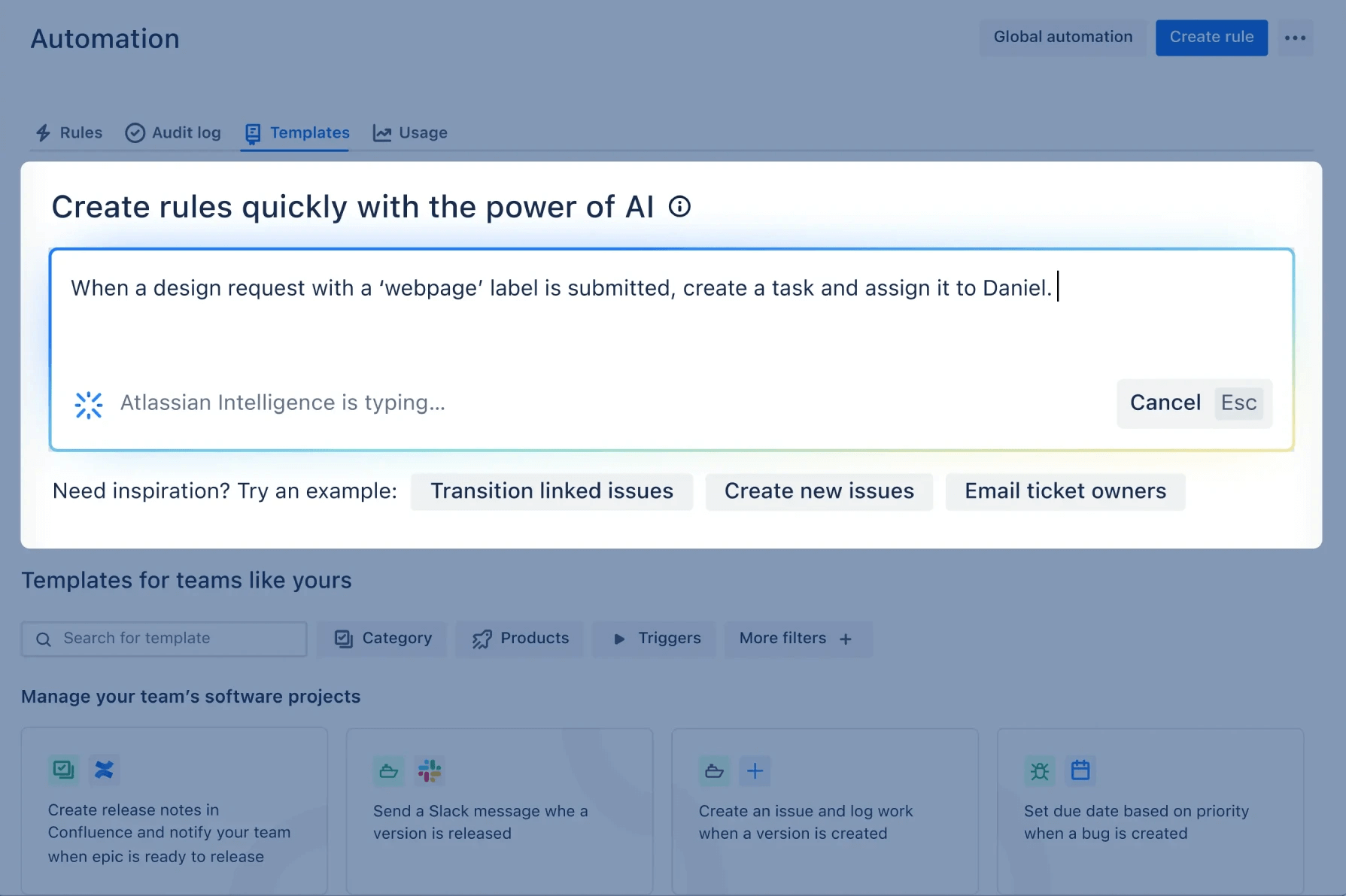Click the plus icon on the log work template card
Viewport: 1346px width, 896px height.
click(x=755, y=770)
